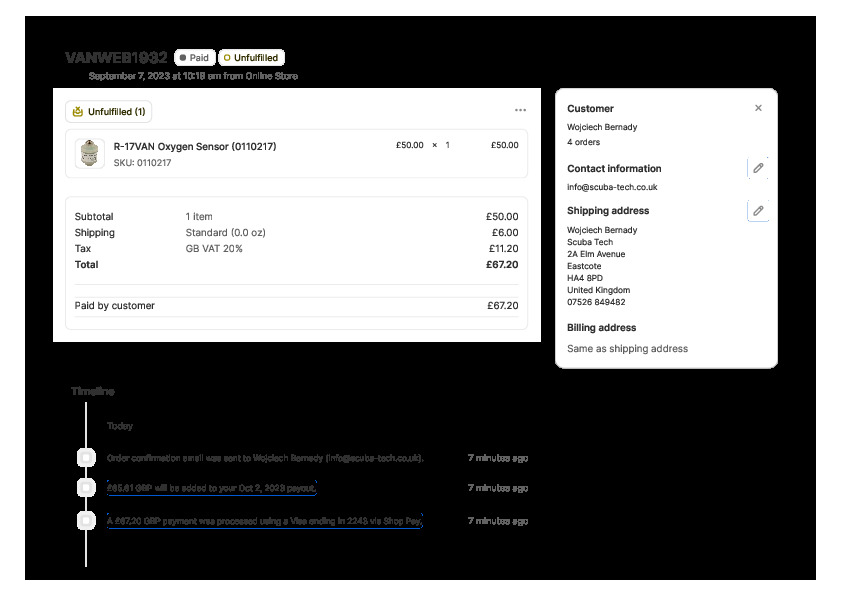Click the VANWEB1932 order number heading

[116, 58]
